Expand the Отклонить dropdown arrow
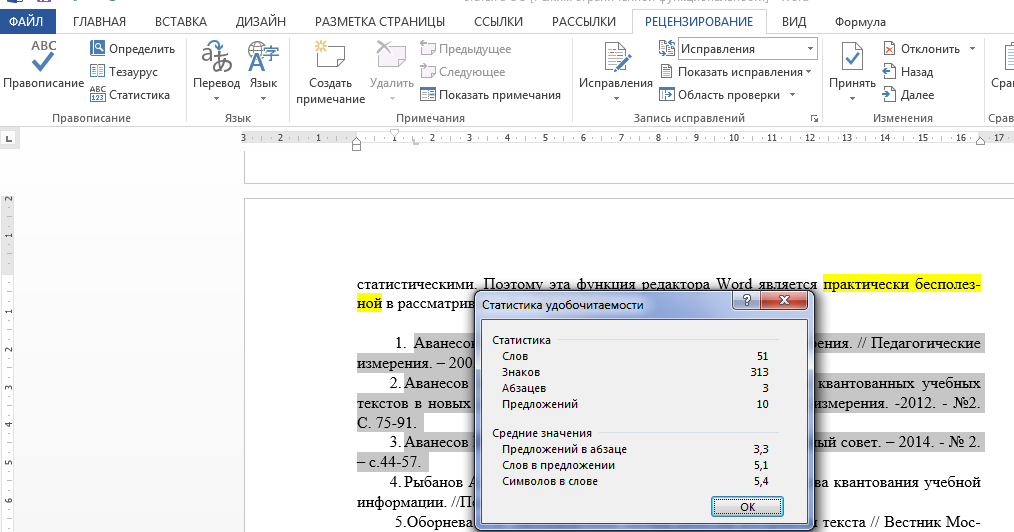The image size is (1014, 532). tap(972, 48)
